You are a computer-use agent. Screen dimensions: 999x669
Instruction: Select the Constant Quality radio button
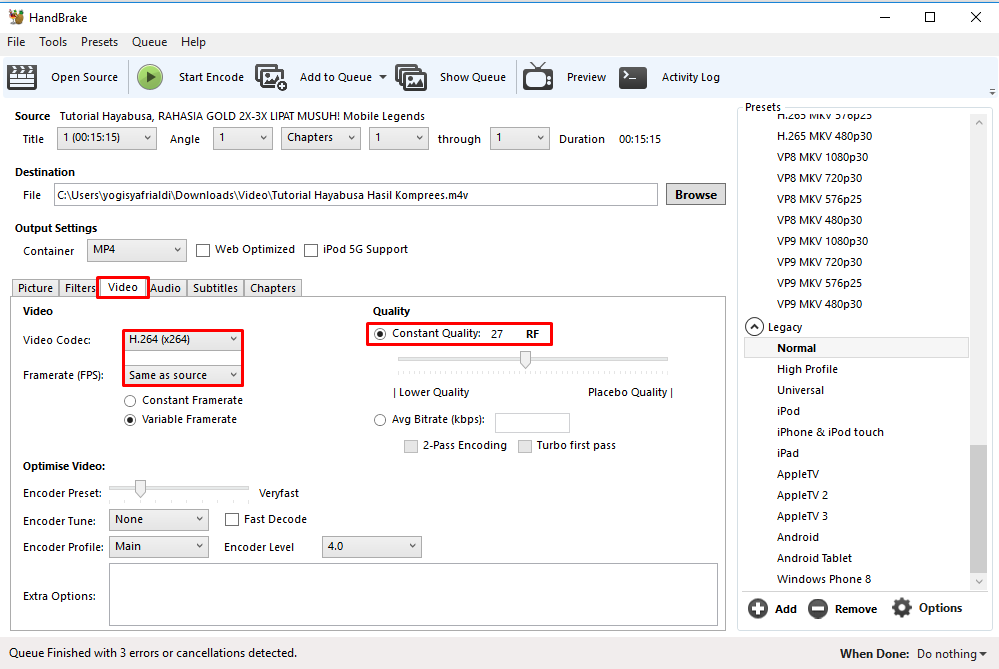point(380,334)
